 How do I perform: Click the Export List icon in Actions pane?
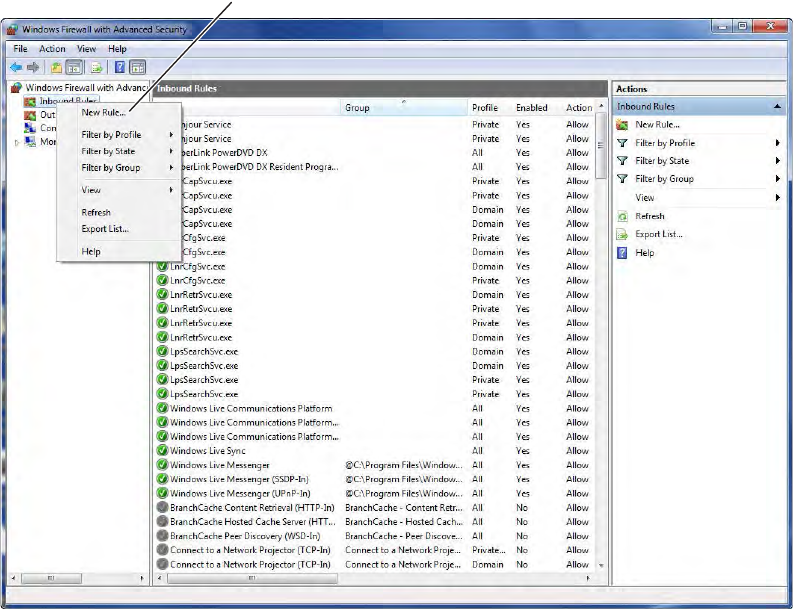tap(622, 234)
